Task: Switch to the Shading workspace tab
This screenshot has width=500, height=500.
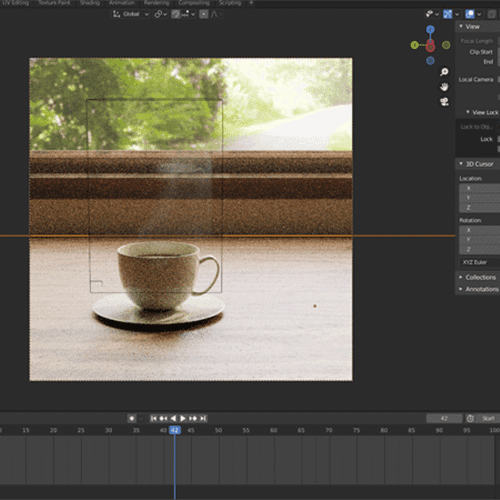Action: [x=90, y=3]
